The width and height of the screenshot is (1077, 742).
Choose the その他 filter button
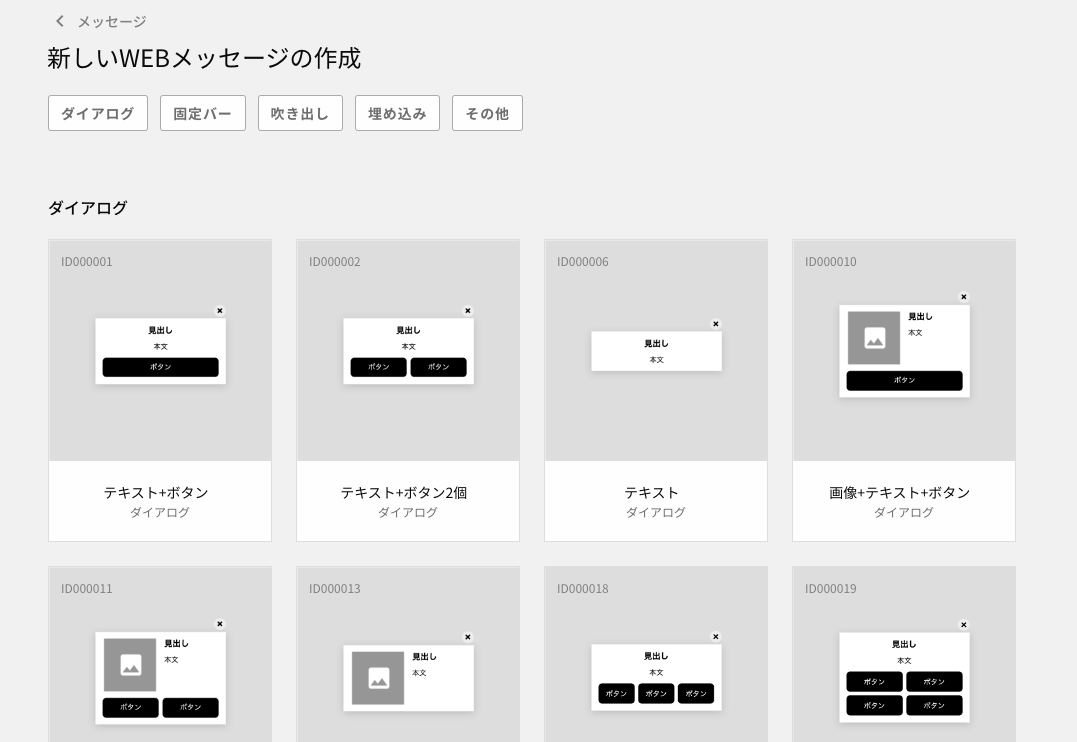(487, 113)
